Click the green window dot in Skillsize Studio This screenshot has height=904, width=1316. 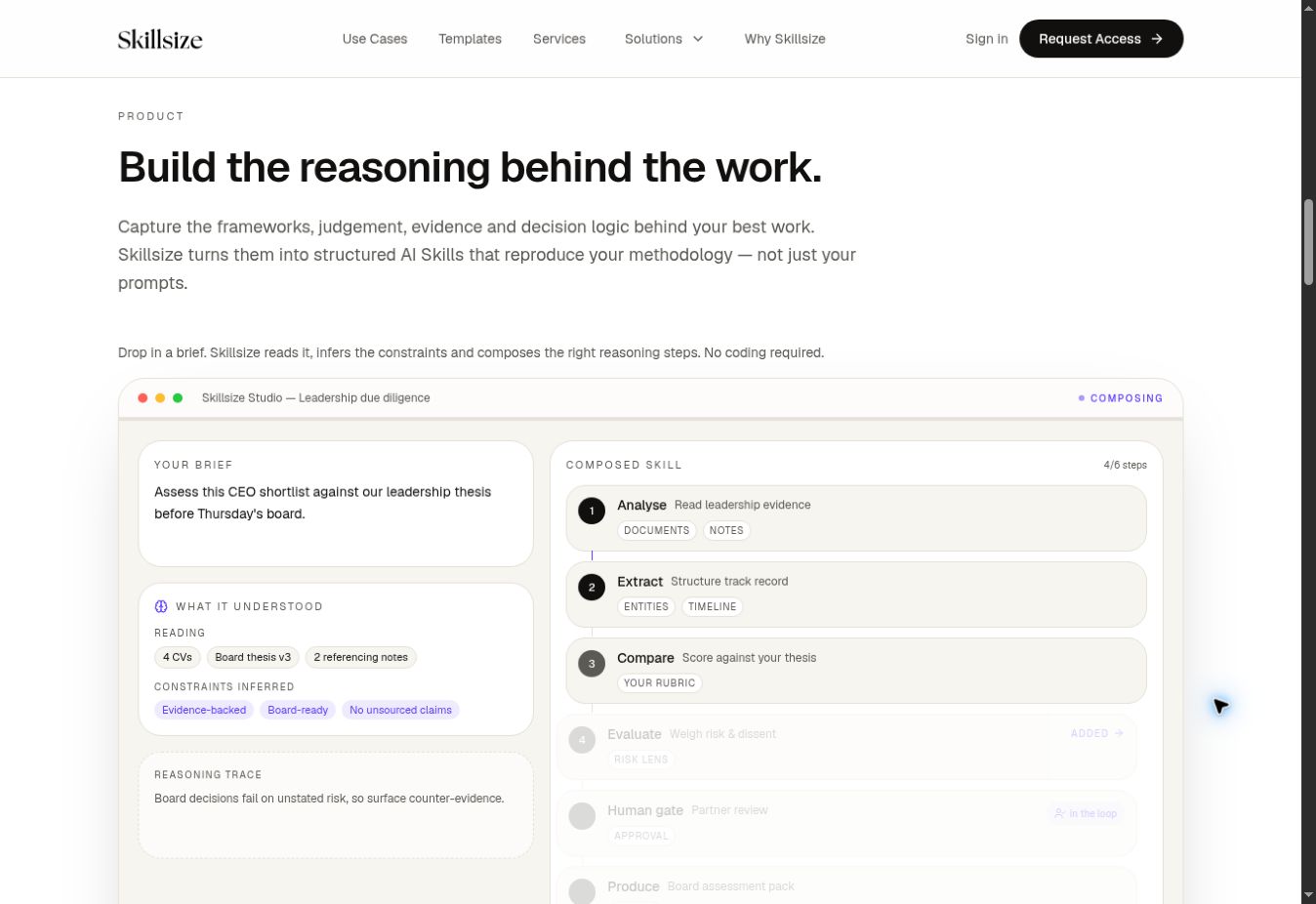(178, 398)
